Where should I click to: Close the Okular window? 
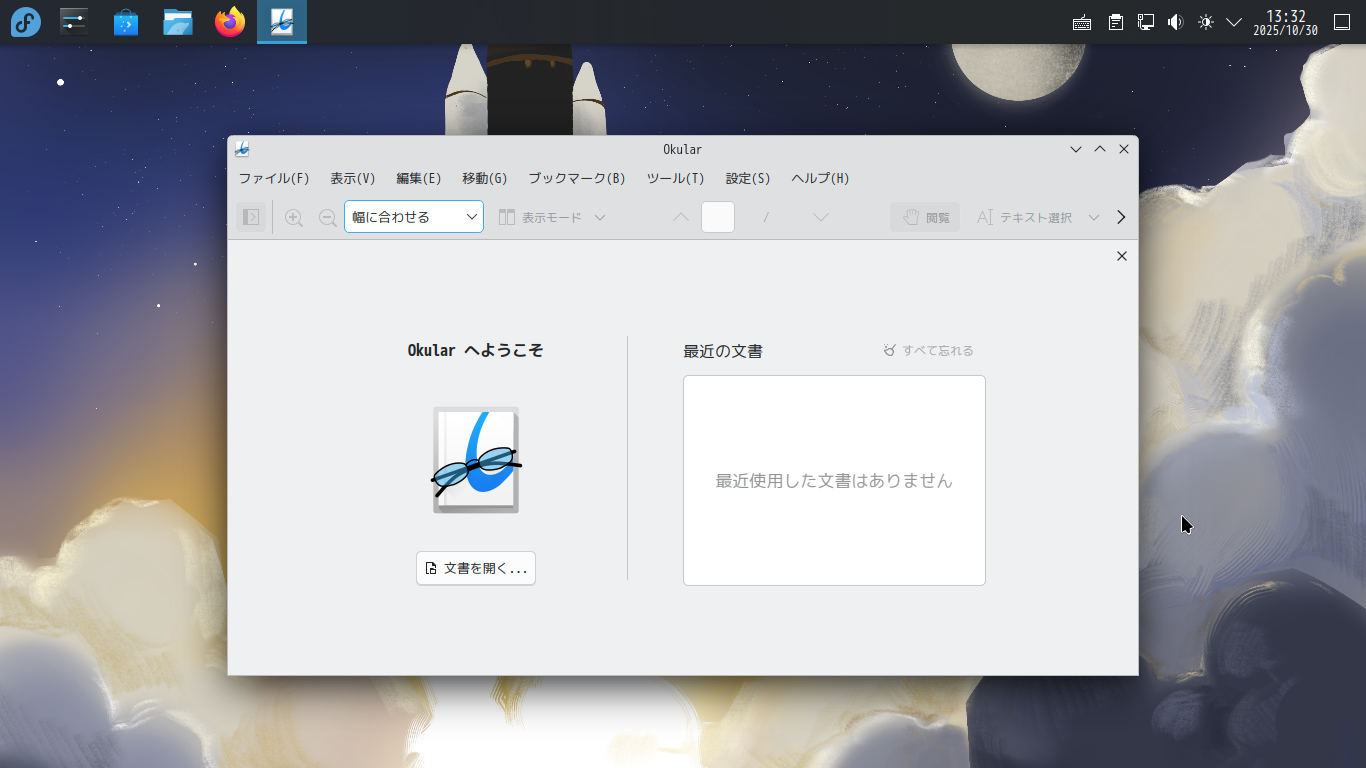(x=1124, y=149)
